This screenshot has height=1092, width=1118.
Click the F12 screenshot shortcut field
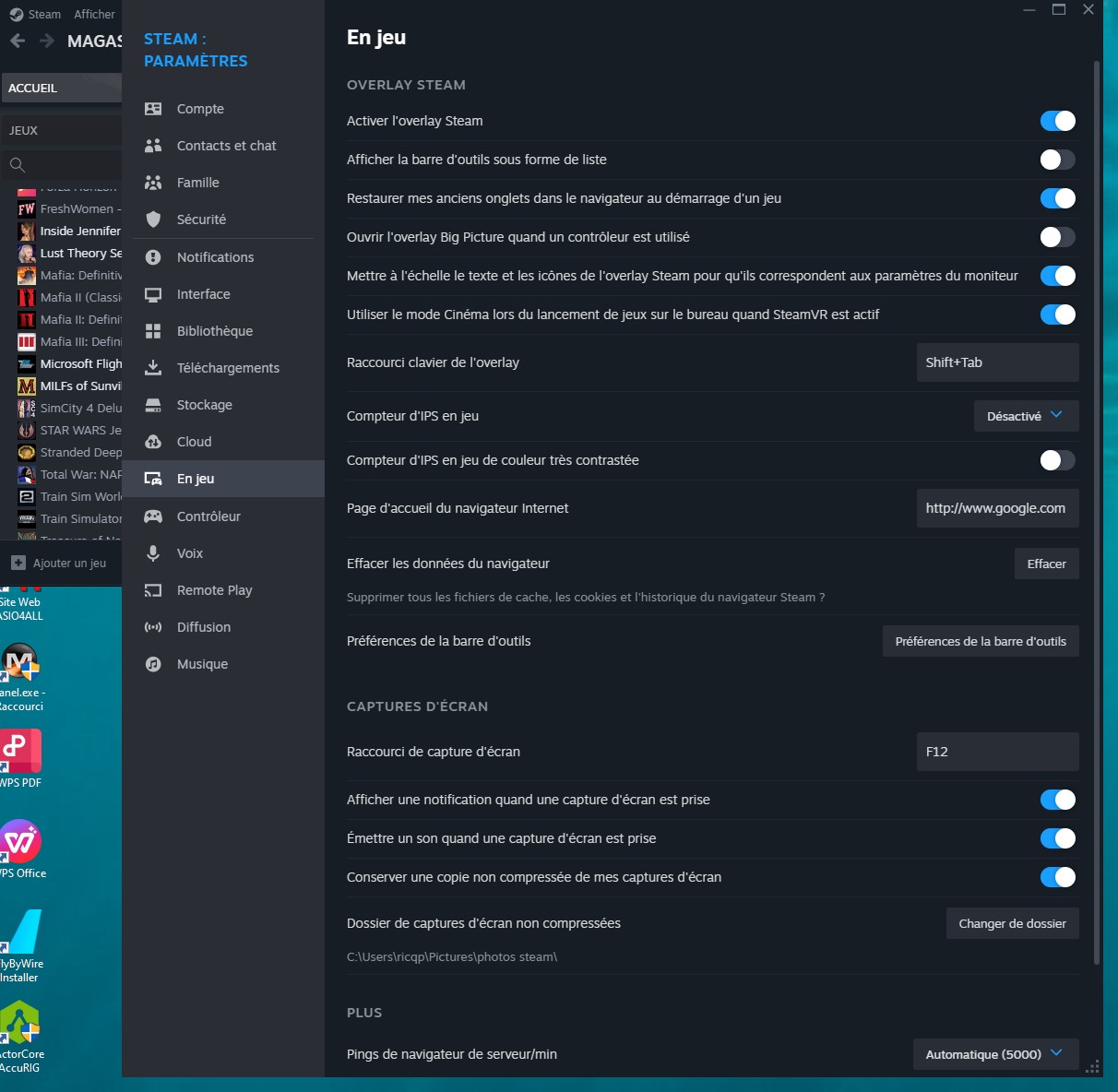pos(997,752)
